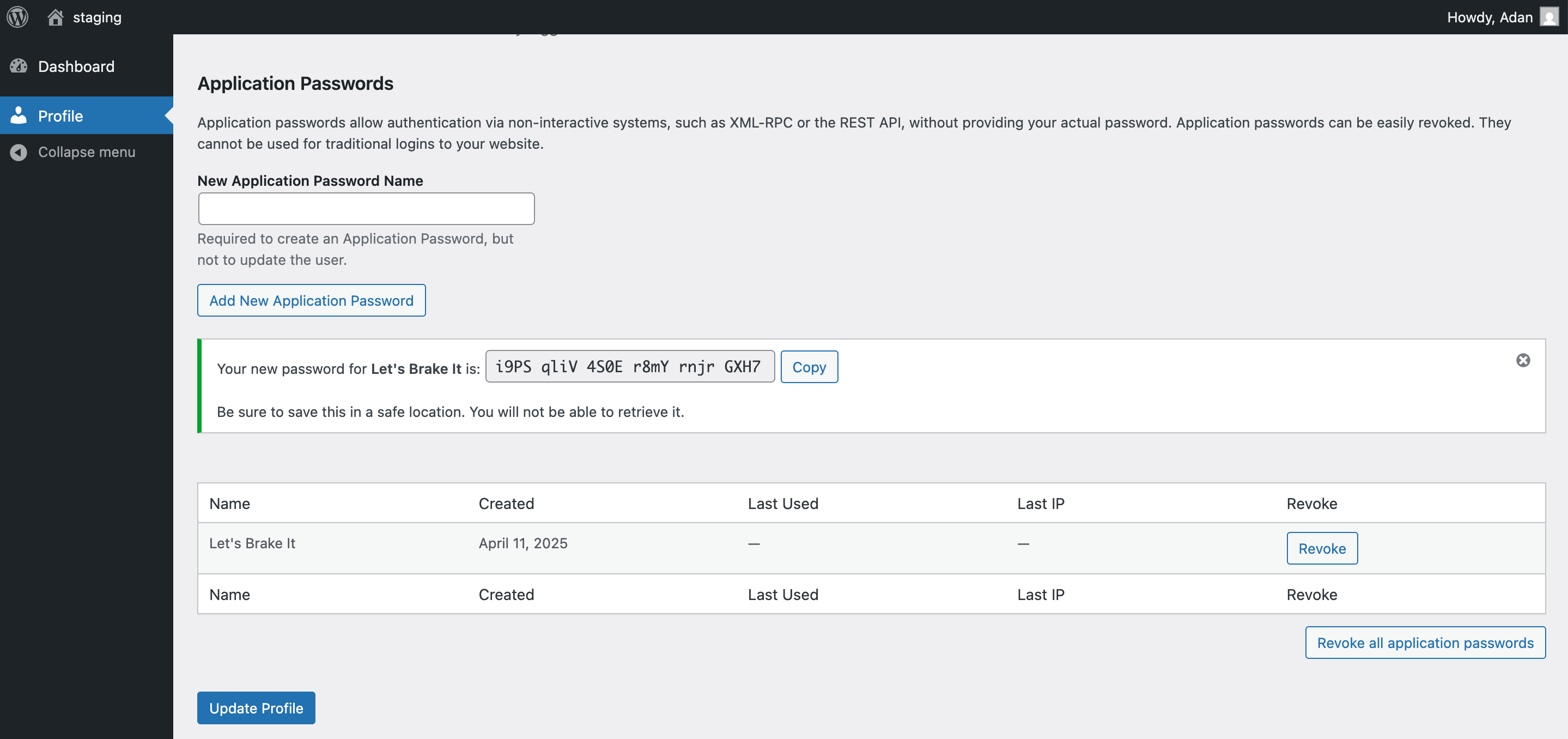Viewport: 1568px width, 739px height.
Task: Click the Created header in table top row
Action: point(506,504)
